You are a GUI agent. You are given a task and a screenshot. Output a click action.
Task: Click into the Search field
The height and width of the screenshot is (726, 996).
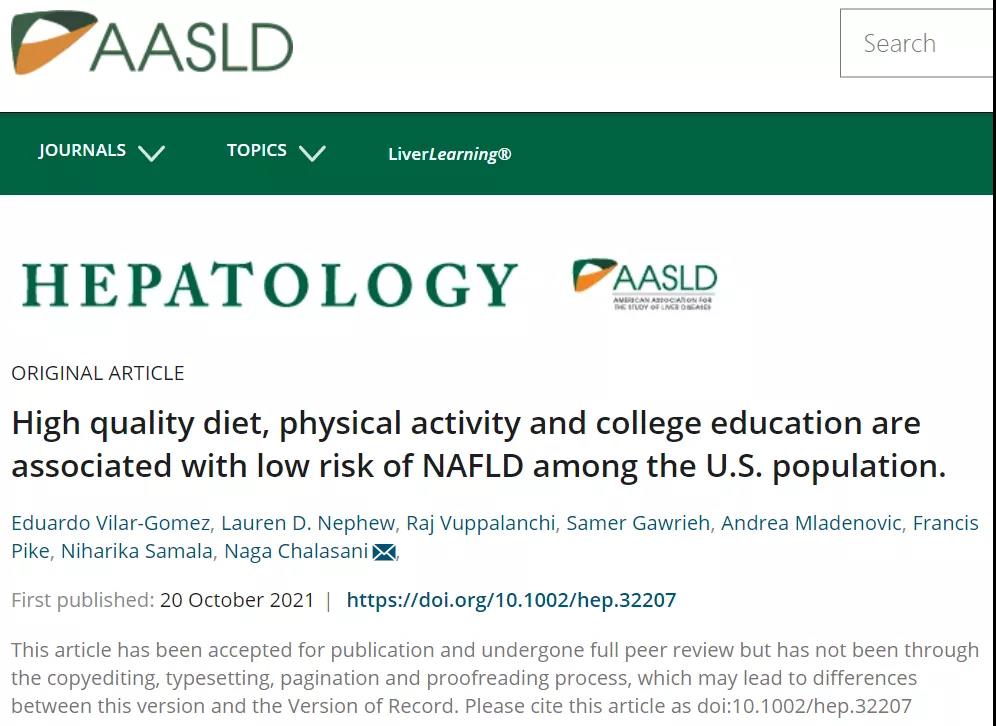coord(917,43)
